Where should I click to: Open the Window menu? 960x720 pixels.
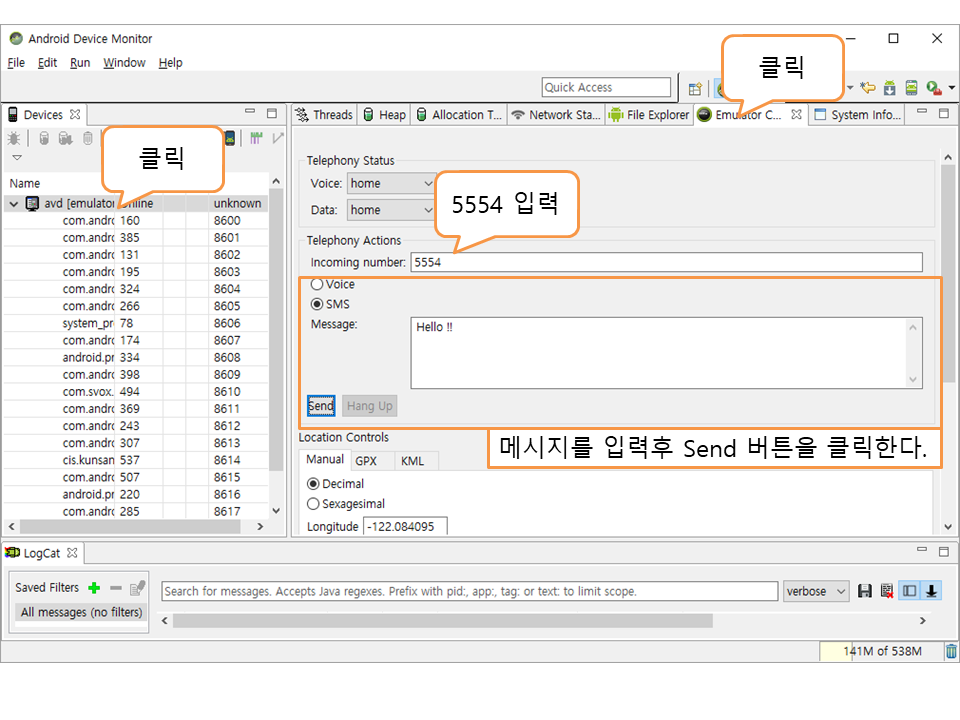(124, 62)
